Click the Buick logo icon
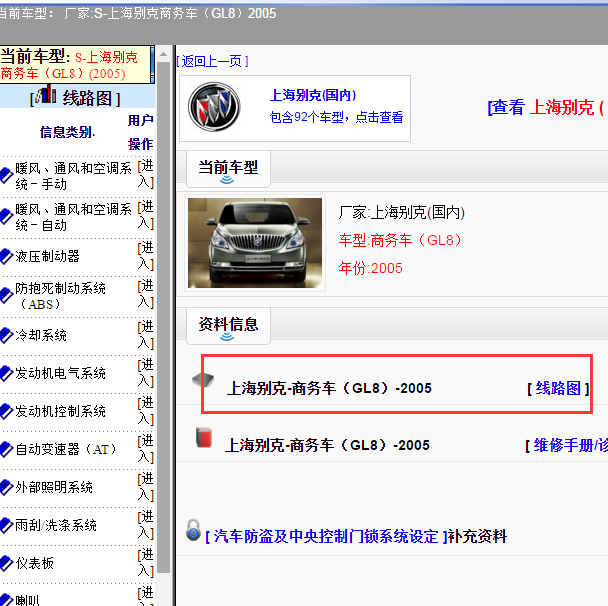This screenshot has width=608, height=606. (x=214, y=107)
